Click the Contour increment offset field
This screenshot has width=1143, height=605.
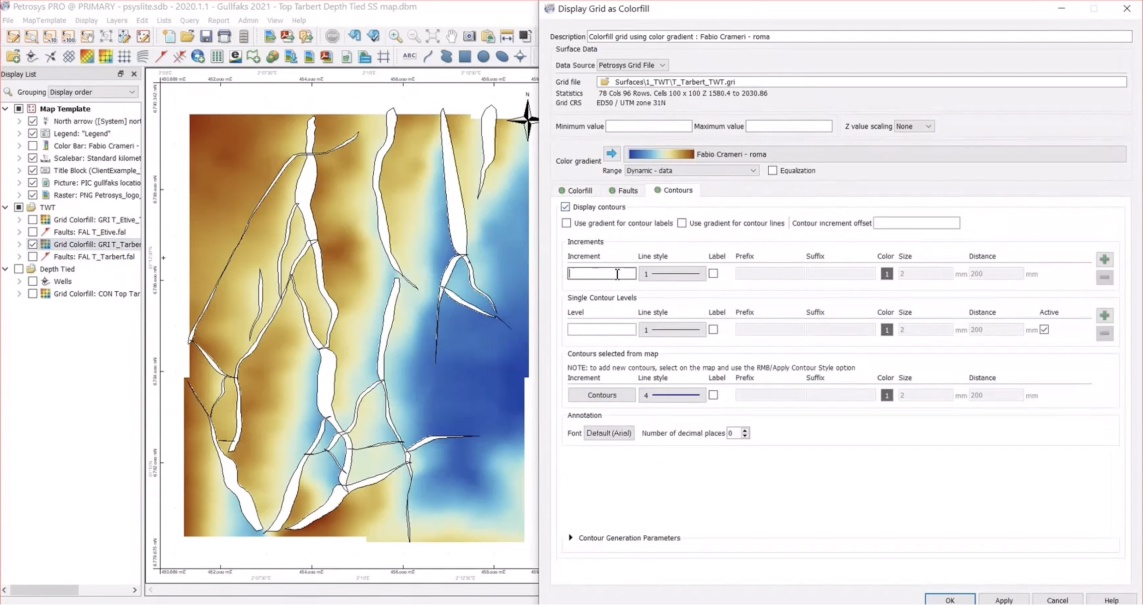pos(916,223)
